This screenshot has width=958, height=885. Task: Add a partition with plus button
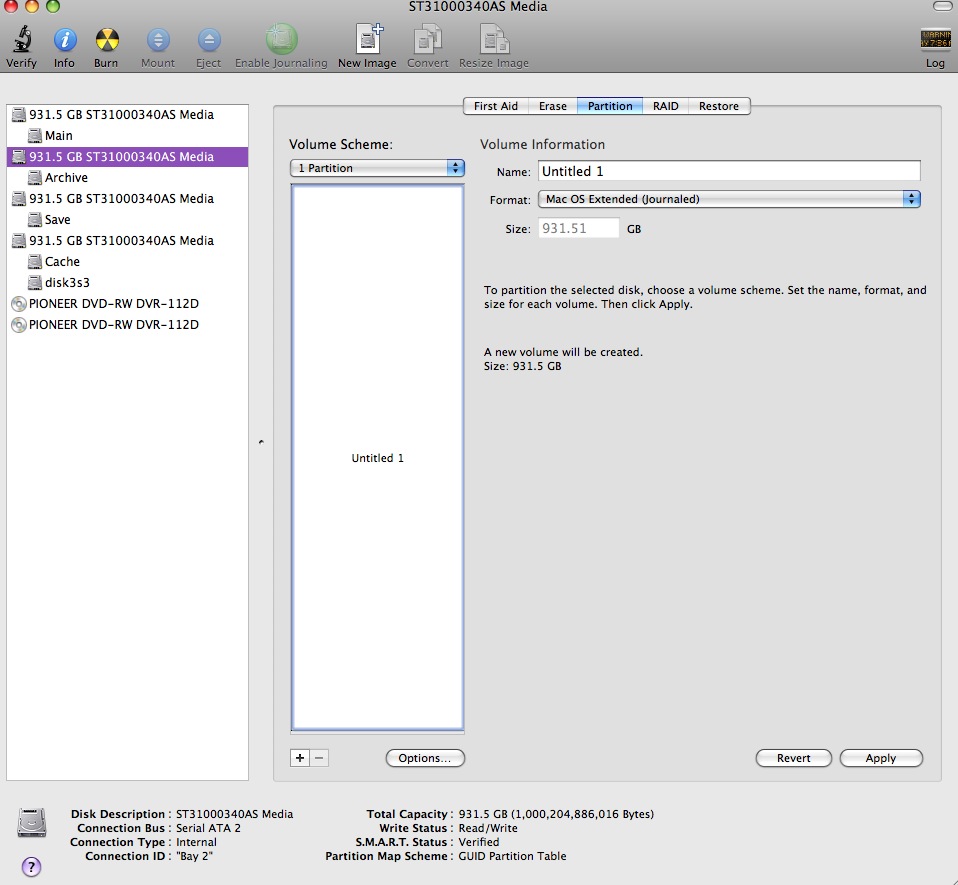(x=299, y=758)
